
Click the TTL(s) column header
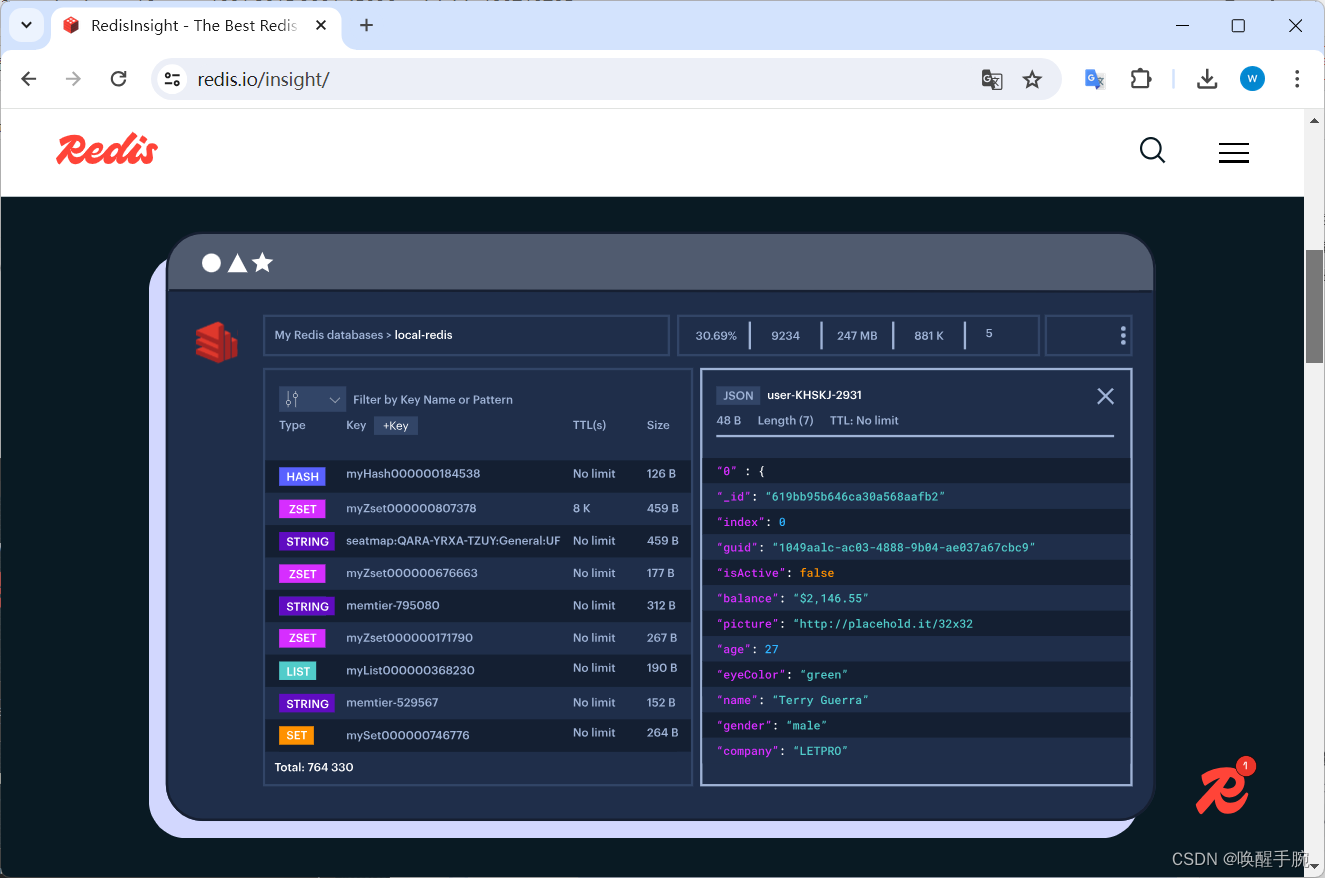(589, 425)
